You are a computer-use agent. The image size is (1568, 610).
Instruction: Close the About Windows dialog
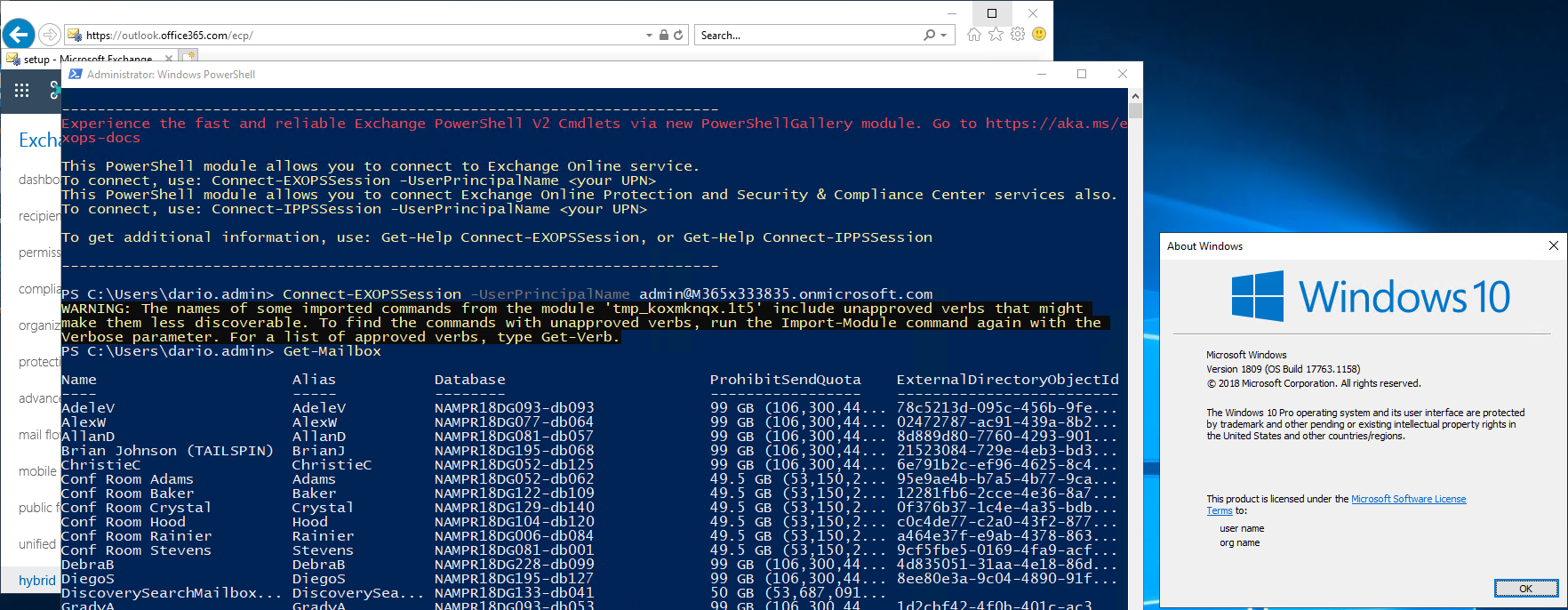click(x=1553, y=245)
